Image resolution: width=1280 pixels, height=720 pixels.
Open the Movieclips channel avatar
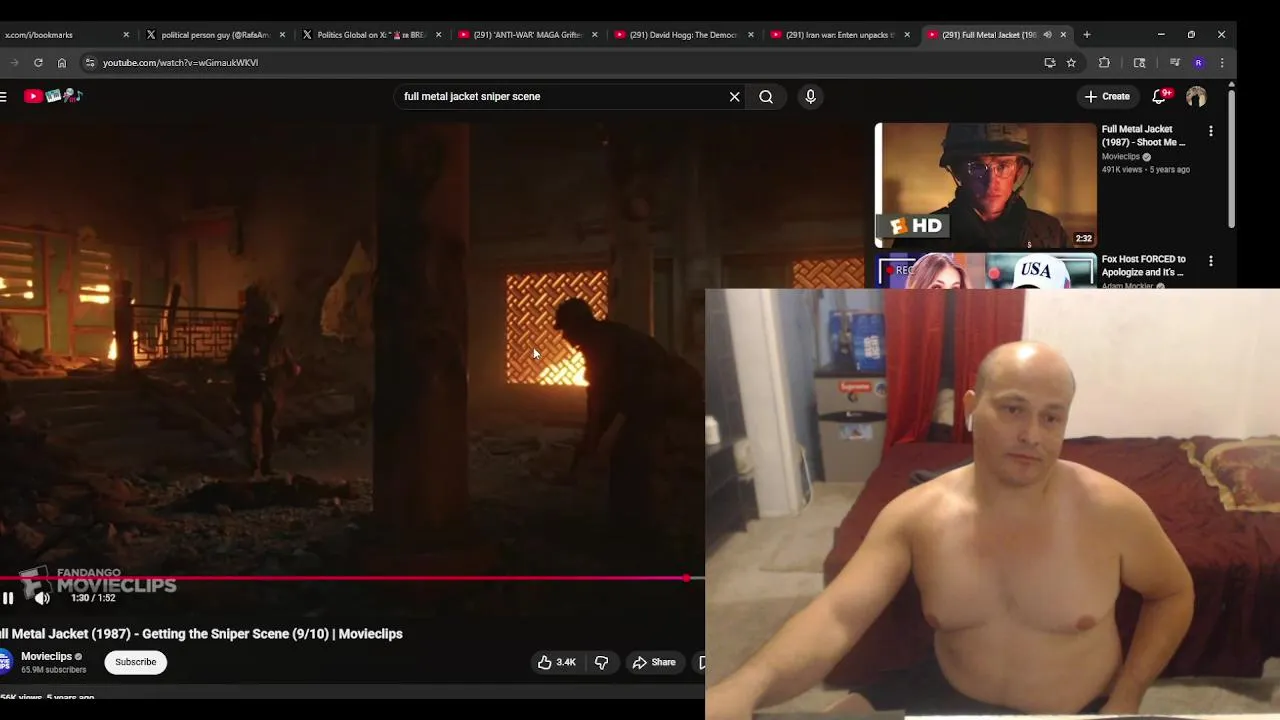pos(5,662)
